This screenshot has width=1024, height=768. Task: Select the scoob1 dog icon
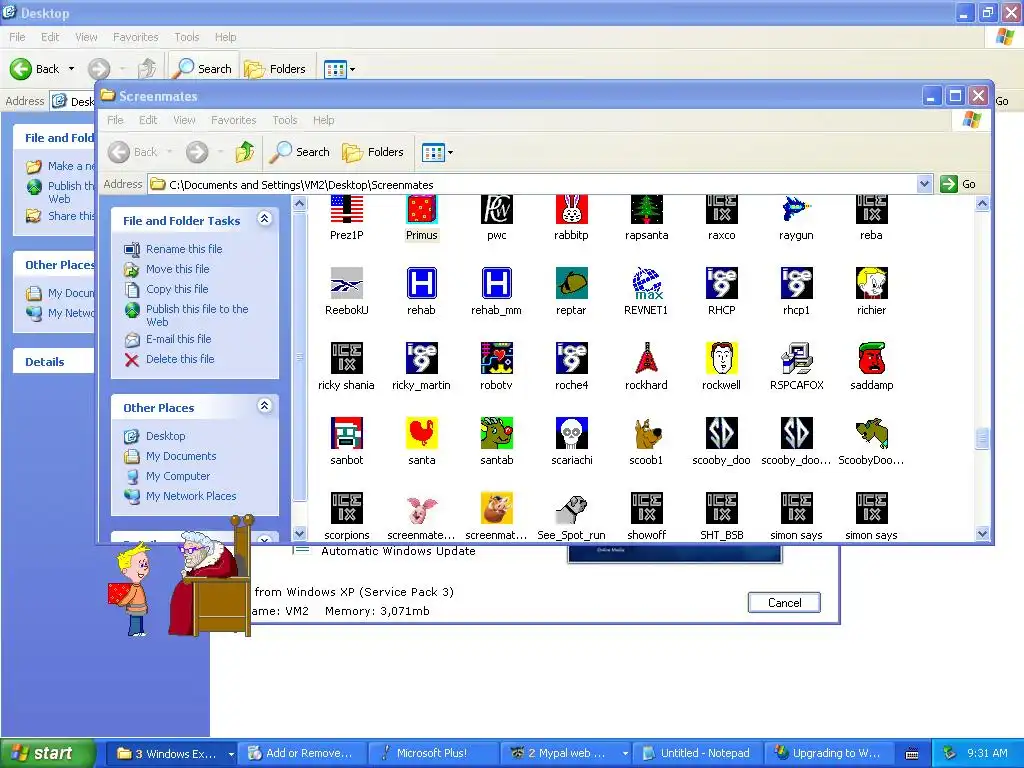click(647, 434)
